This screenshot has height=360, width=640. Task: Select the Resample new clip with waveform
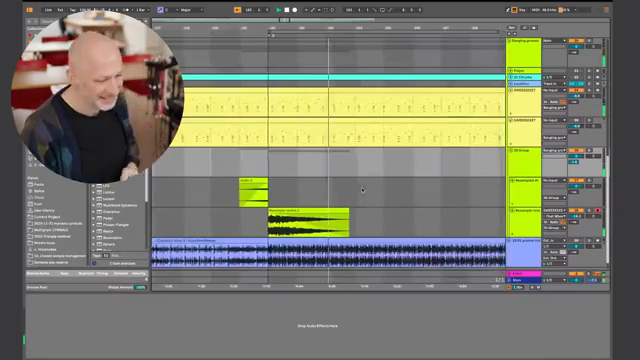(x=309, y=222)
